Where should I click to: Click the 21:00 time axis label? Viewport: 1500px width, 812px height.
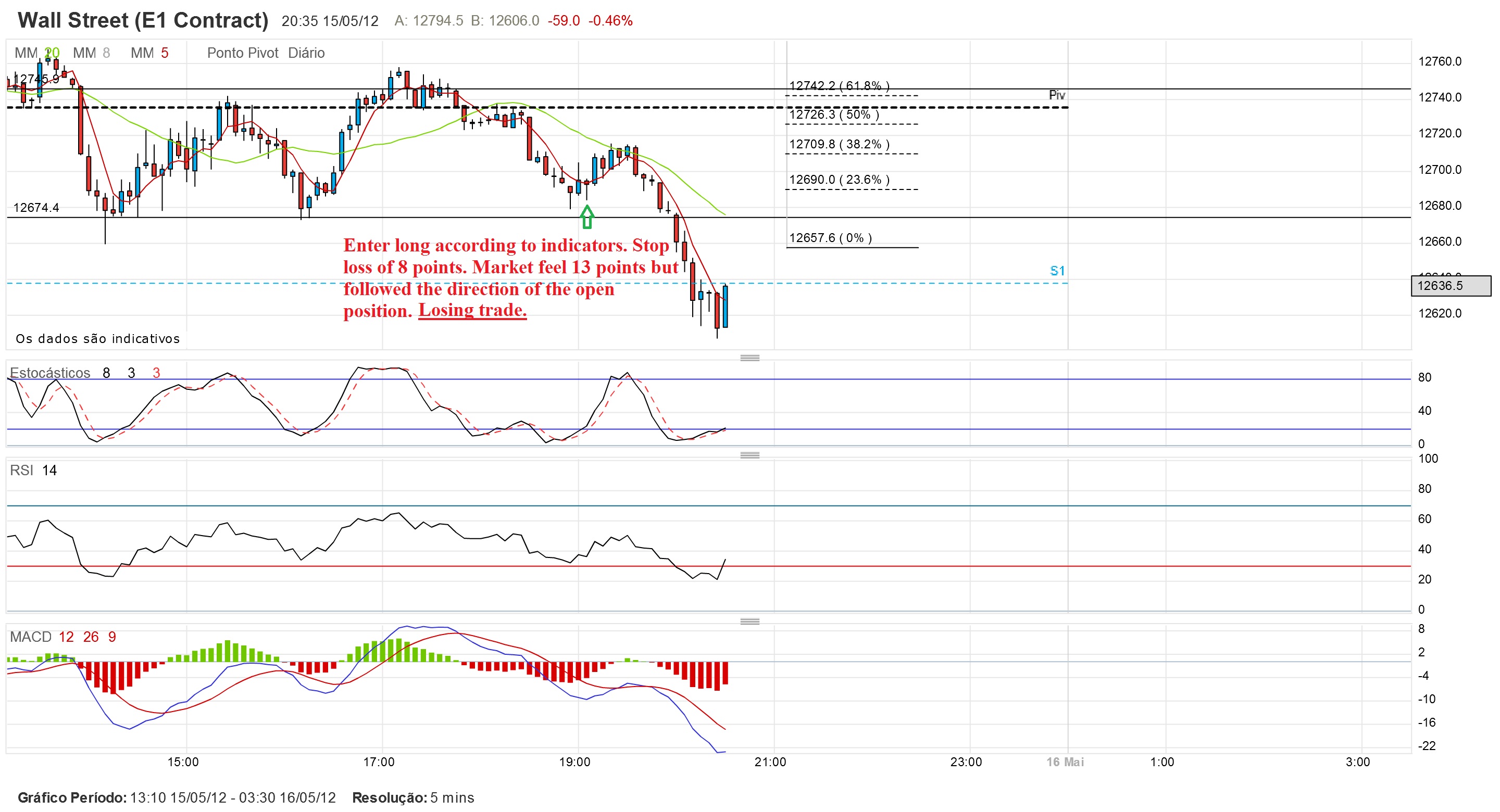click(x=770, y=762)
